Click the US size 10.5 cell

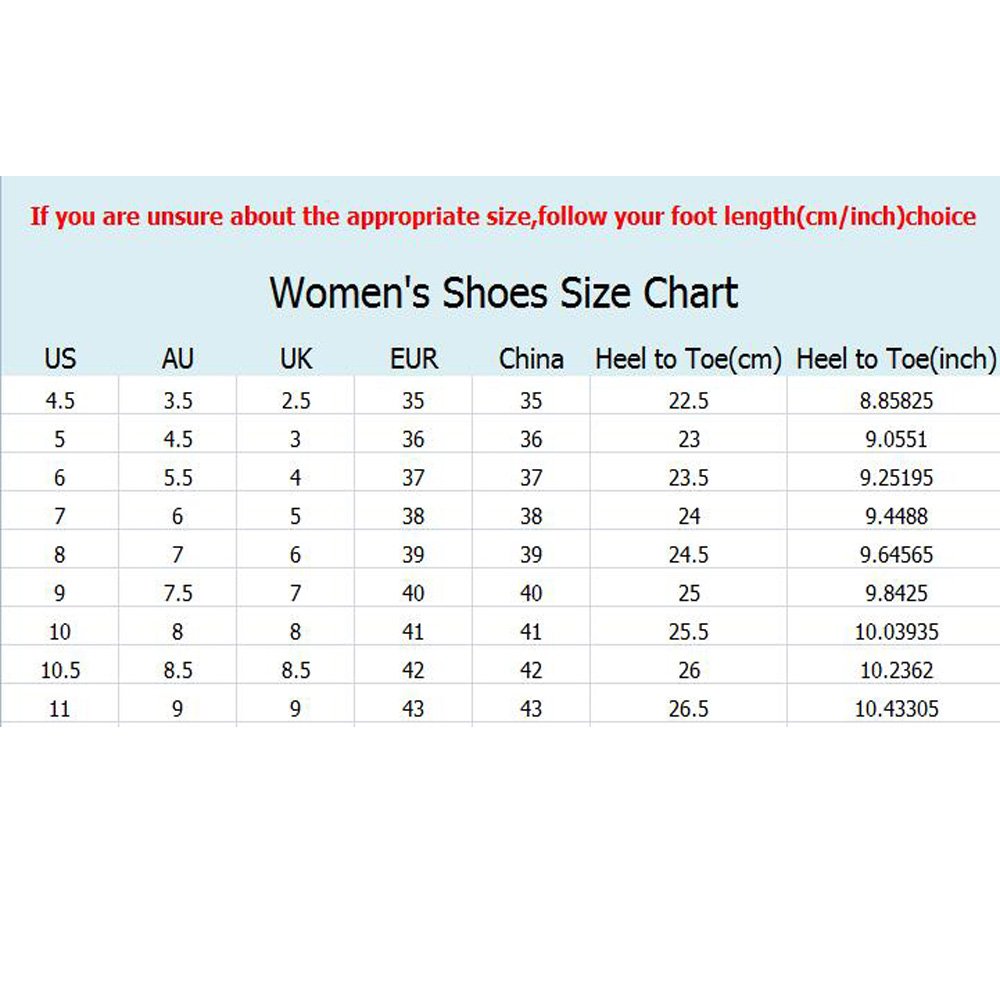pos(60,670)
